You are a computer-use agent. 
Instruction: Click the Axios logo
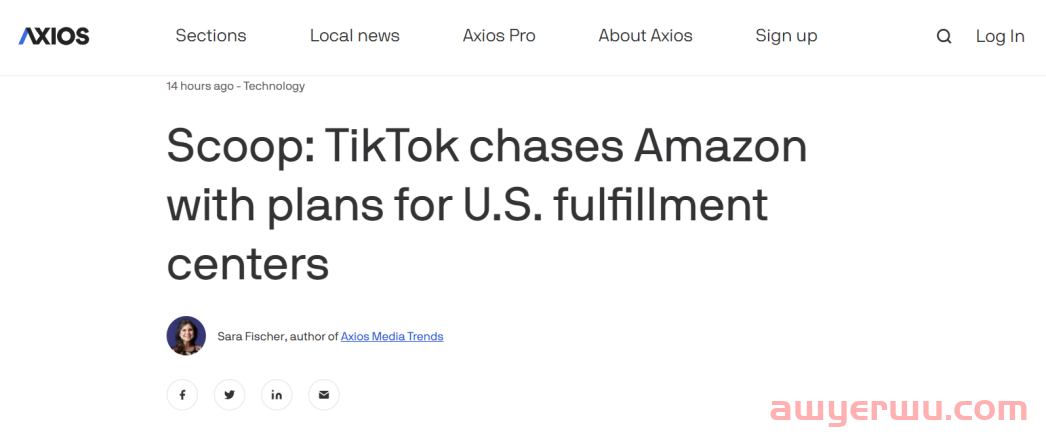(x=54, y=36)
